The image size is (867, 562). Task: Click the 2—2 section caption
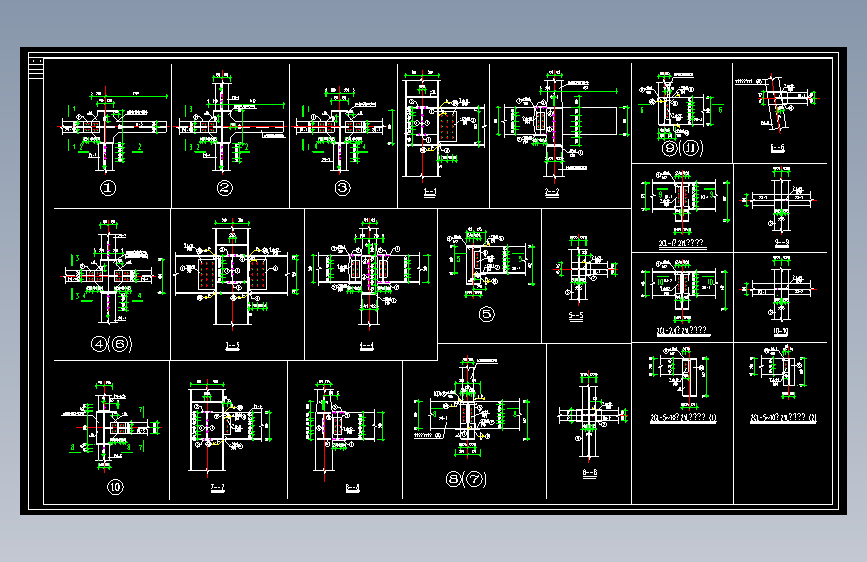point(552,192)
